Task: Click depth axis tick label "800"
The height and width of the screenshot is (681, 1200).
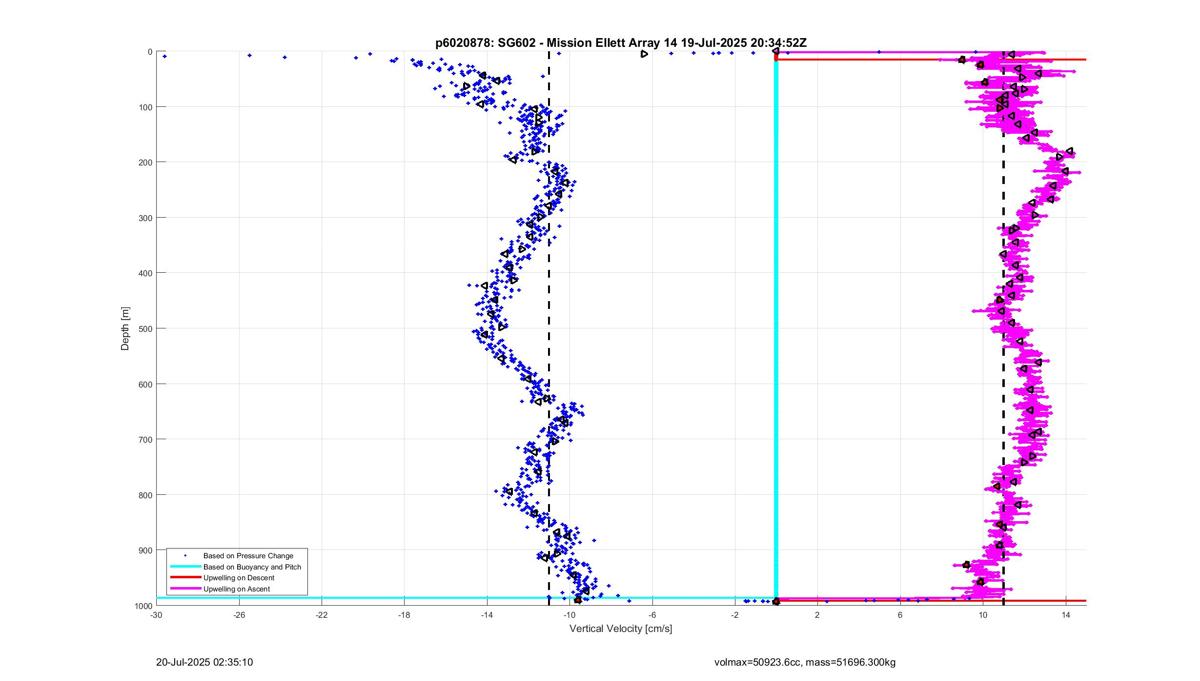Action: point(144,495)
